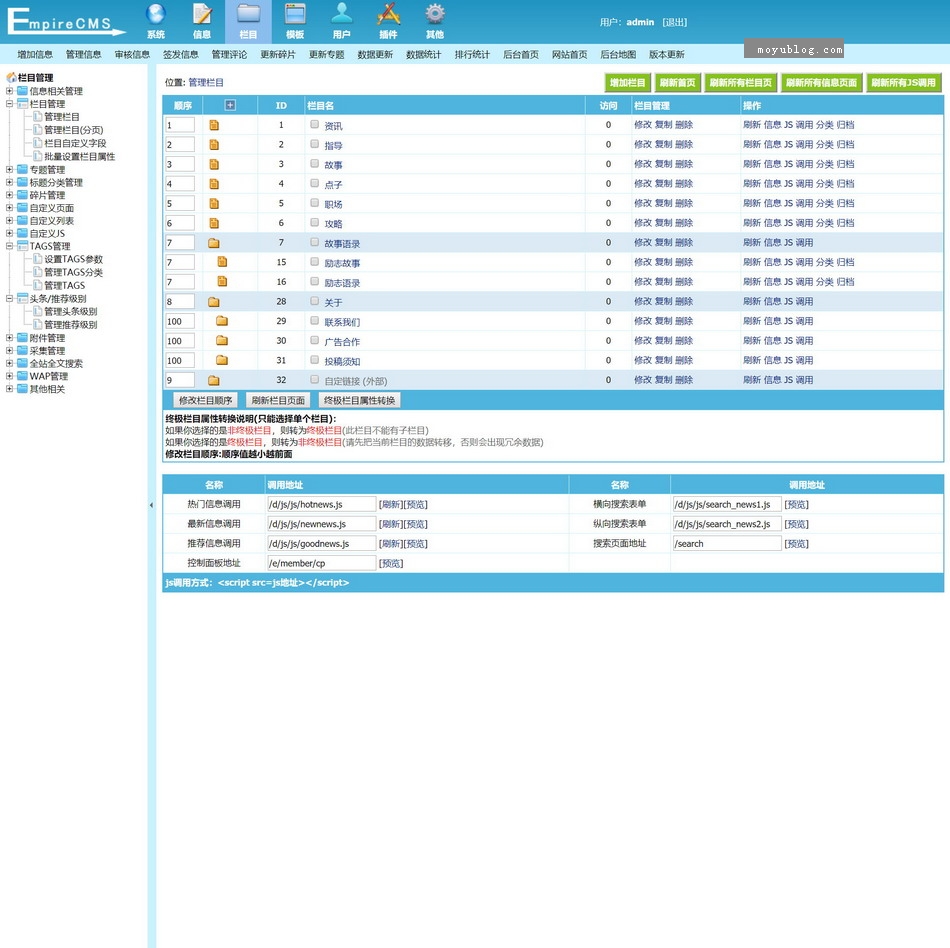Image resolution: width=950 pixels, height=948 pixels.
Task: Expand the 附件管理 tree node
Action: pos(10,337)
